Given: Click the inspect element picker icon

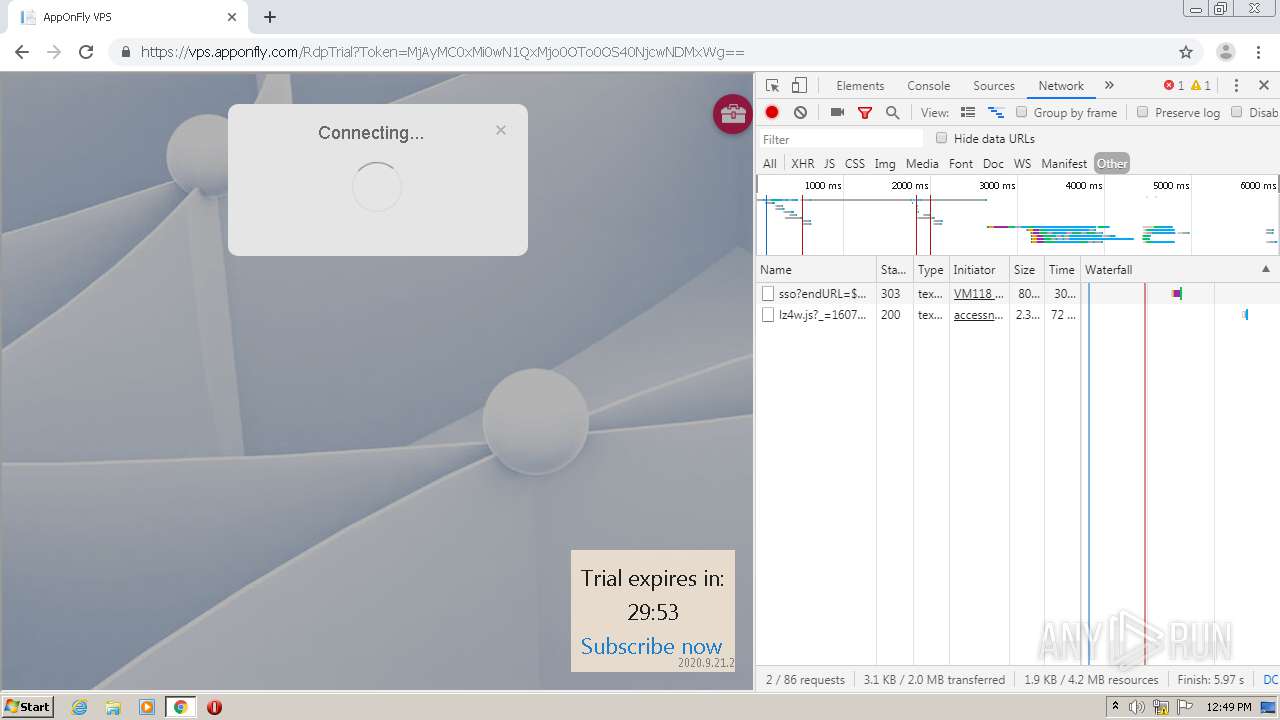Looking at the screenshot, I should tap(772, 86).
